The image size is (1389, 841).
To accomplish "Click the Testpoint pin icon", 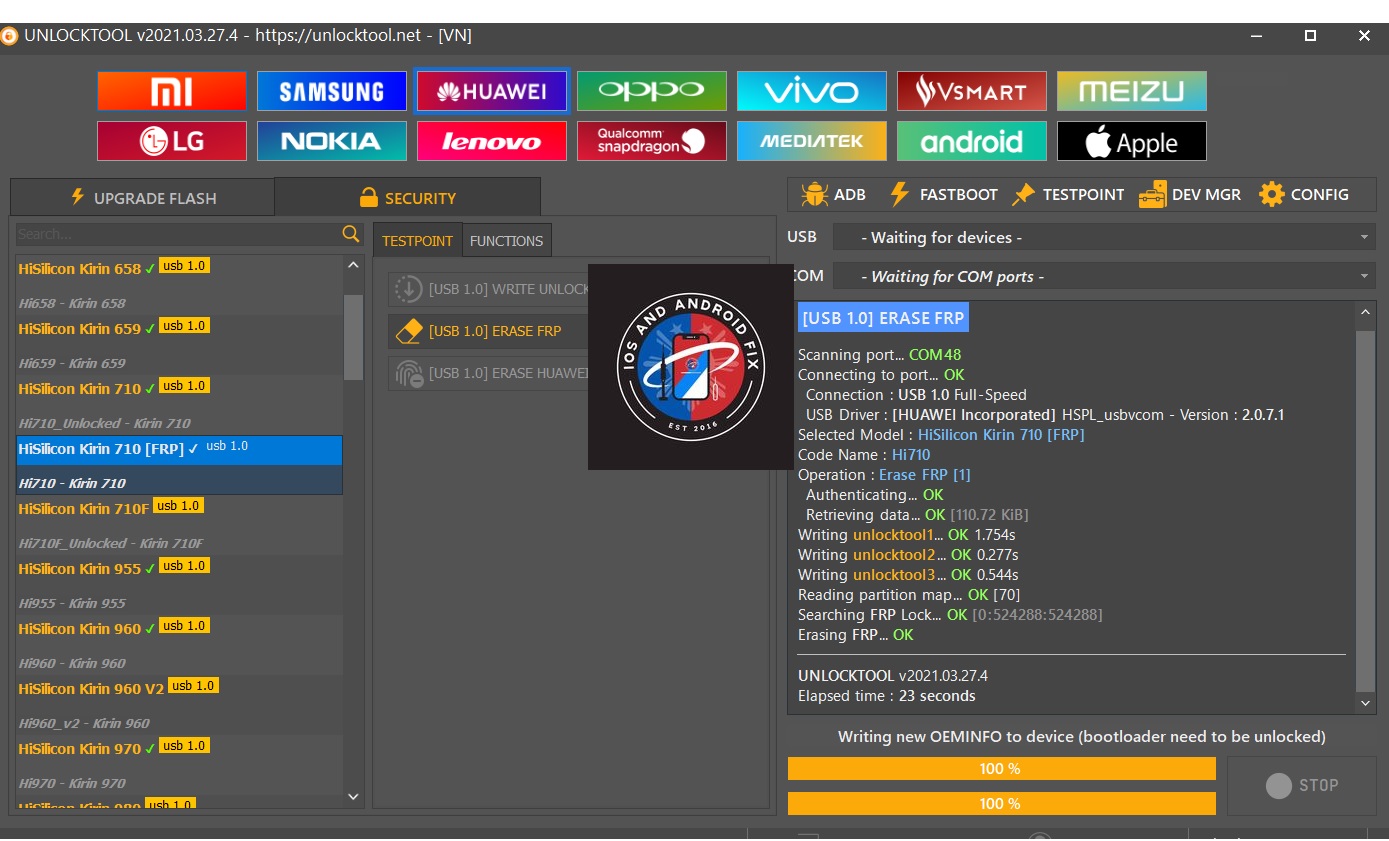I will click(1023, 194).
